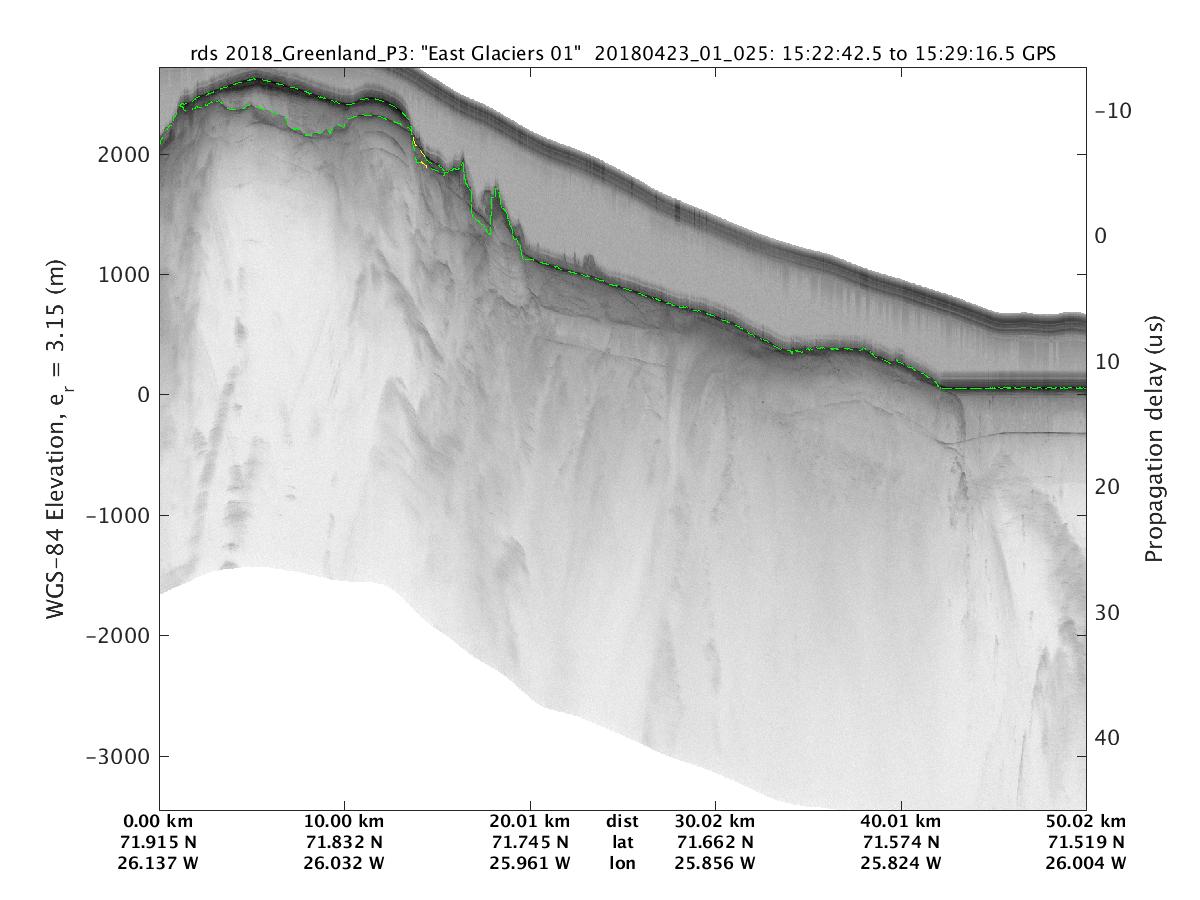Click the "lat" row legend text
The width and height of the screenshot is (1200, 900).
click(x=622, y=842)
